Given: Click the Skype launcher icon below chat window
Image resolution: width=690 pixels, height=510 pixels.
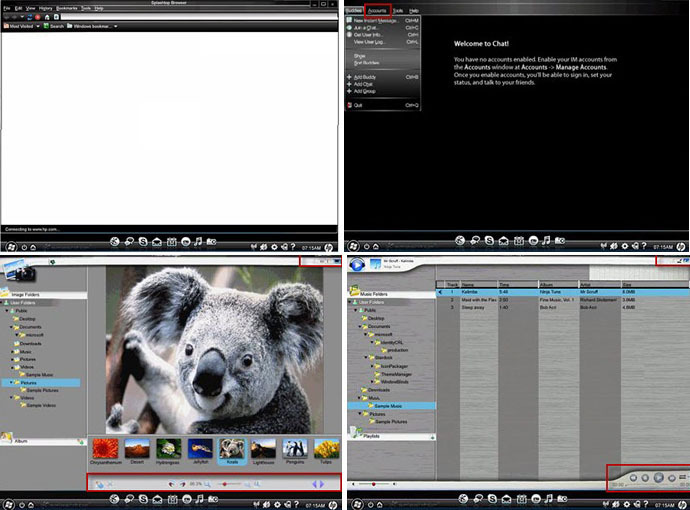Looking at the screenshot, I should point(489,240).
